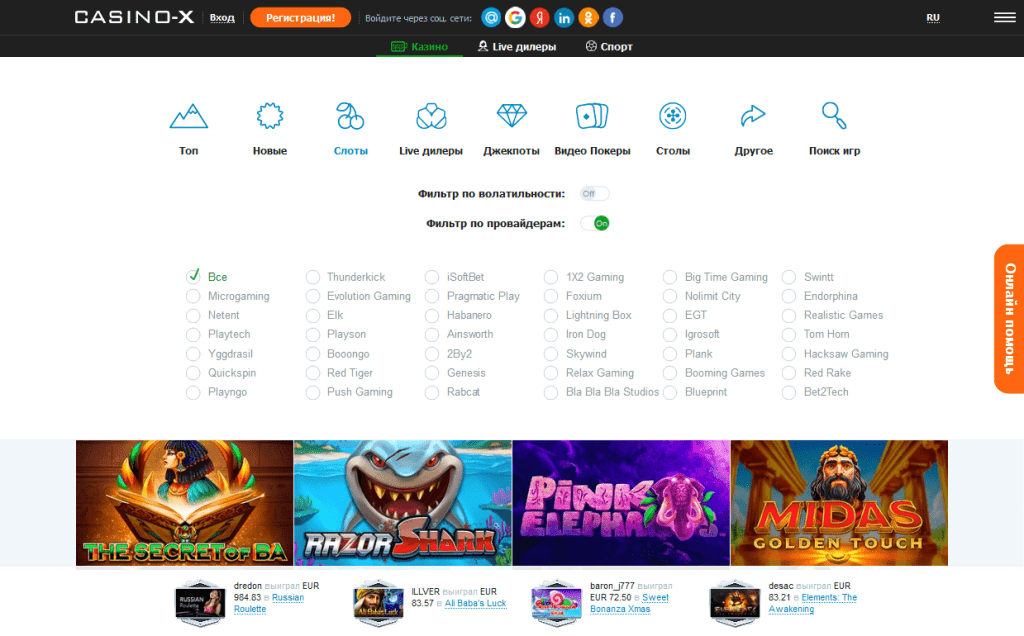Select the Hacksaw Gaming provider filter
This screenshot has width=1024, height=636.
[x=835, y=354]
